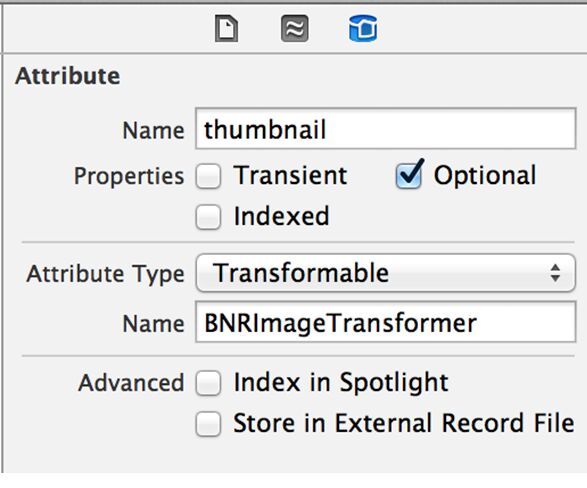This screenshot has width=587, height=488.
Task: Click the Attribute section heading
Action: pos(68,76)
